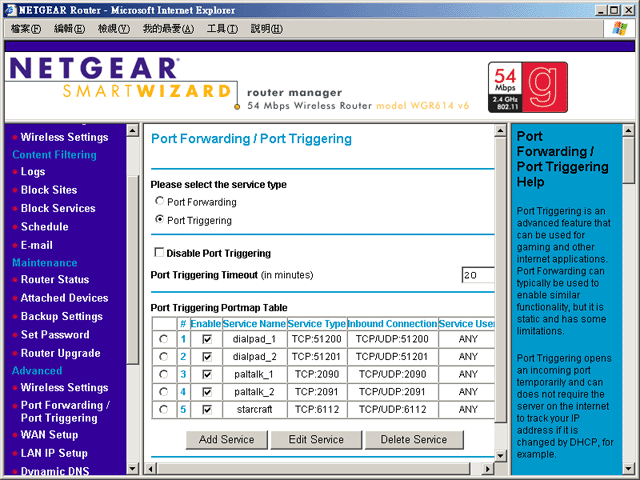Open Router Upgrade page
This screenshot has width=640, height=480.
(60, 353)
